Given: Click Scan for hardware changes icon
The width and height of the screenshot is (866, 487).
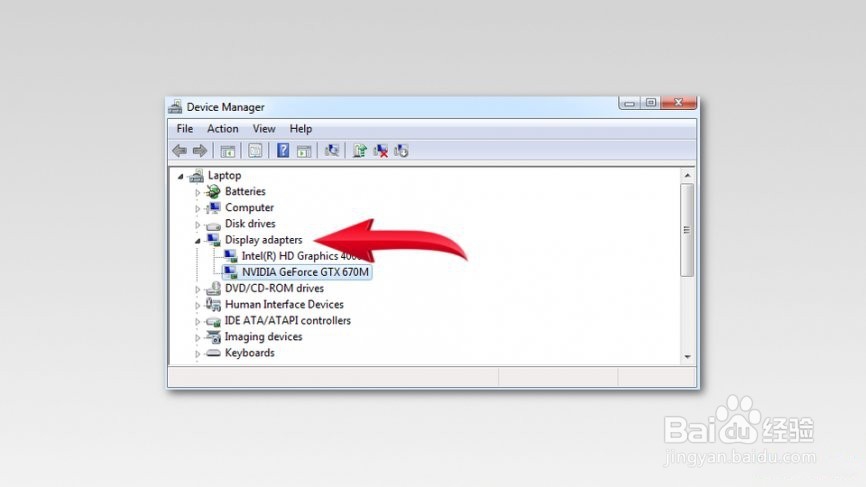Looking at the screenshot, I should tap(332, 150).
